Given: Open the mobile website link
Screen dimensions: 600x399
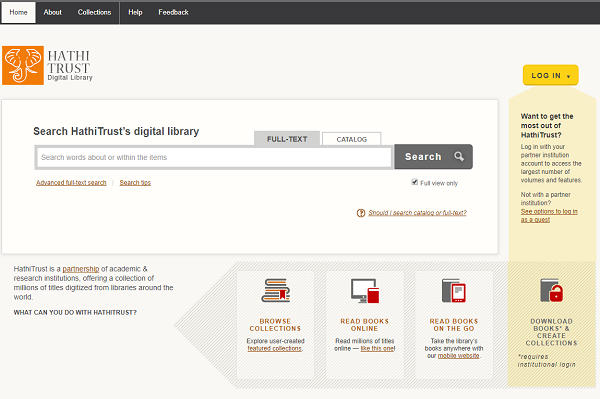Looking at the screenshot, I should coord(458,356).
